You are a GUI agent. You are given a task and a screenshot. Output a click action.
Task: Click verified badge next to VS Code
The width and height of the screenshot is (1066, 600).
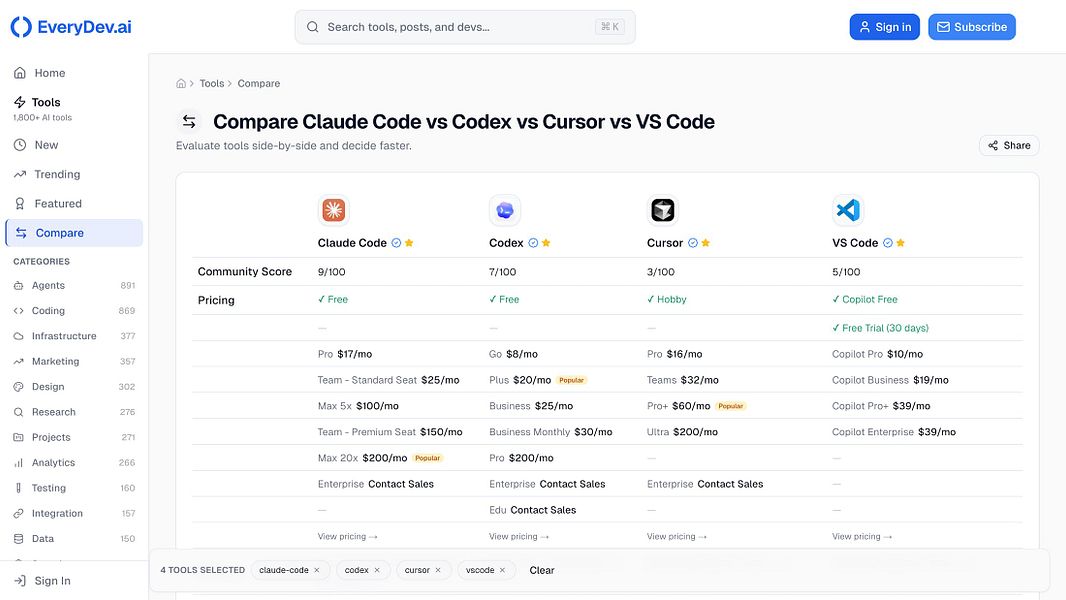tap(888, 243)
